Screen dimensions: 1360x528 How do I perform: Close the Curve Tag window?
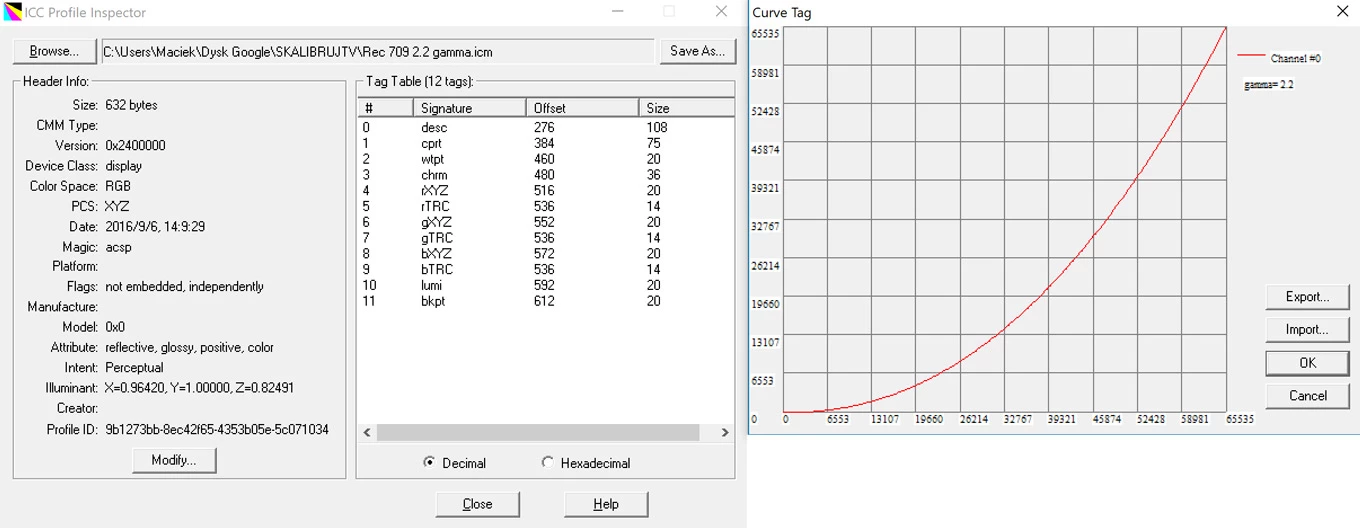tap(1342, 12)
